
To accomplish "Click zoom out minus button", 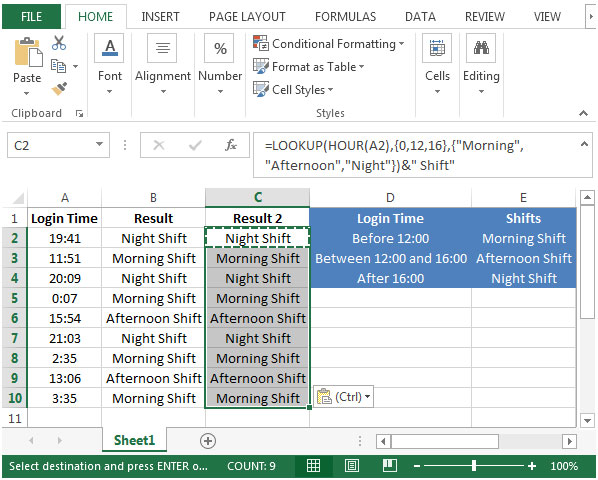I will tap(417, 466).
